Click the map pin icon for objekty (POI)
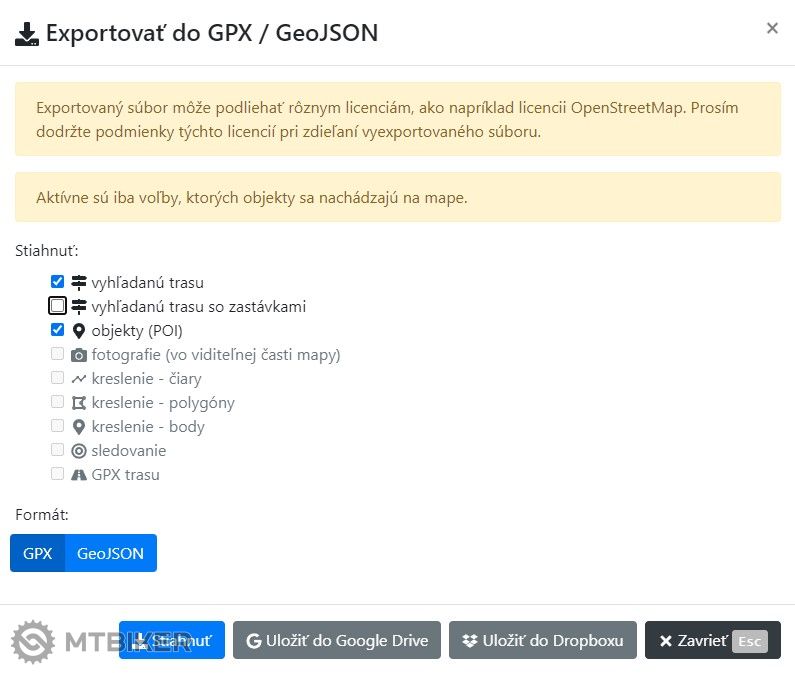The height and width of the screenshot is (673, 795). click(79, 331)
